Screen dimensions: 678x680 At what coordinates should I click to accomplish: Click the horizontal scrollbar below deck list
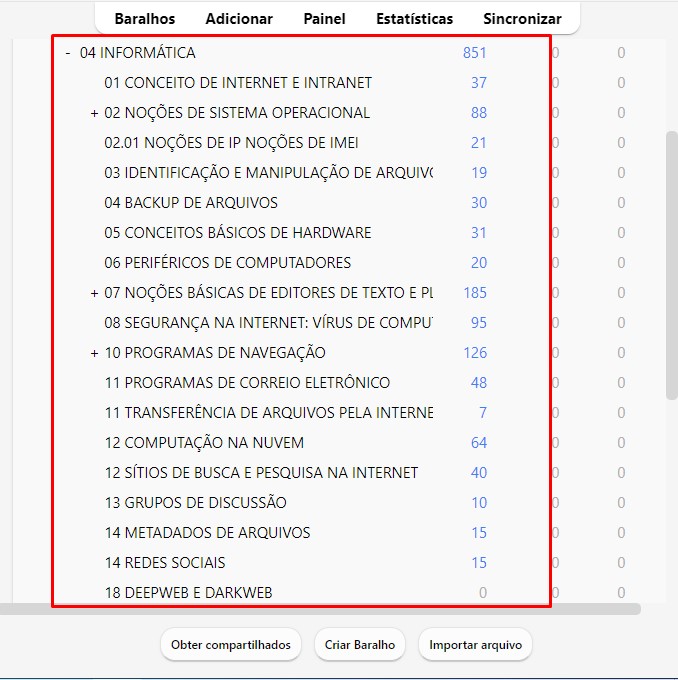[320, 609]
